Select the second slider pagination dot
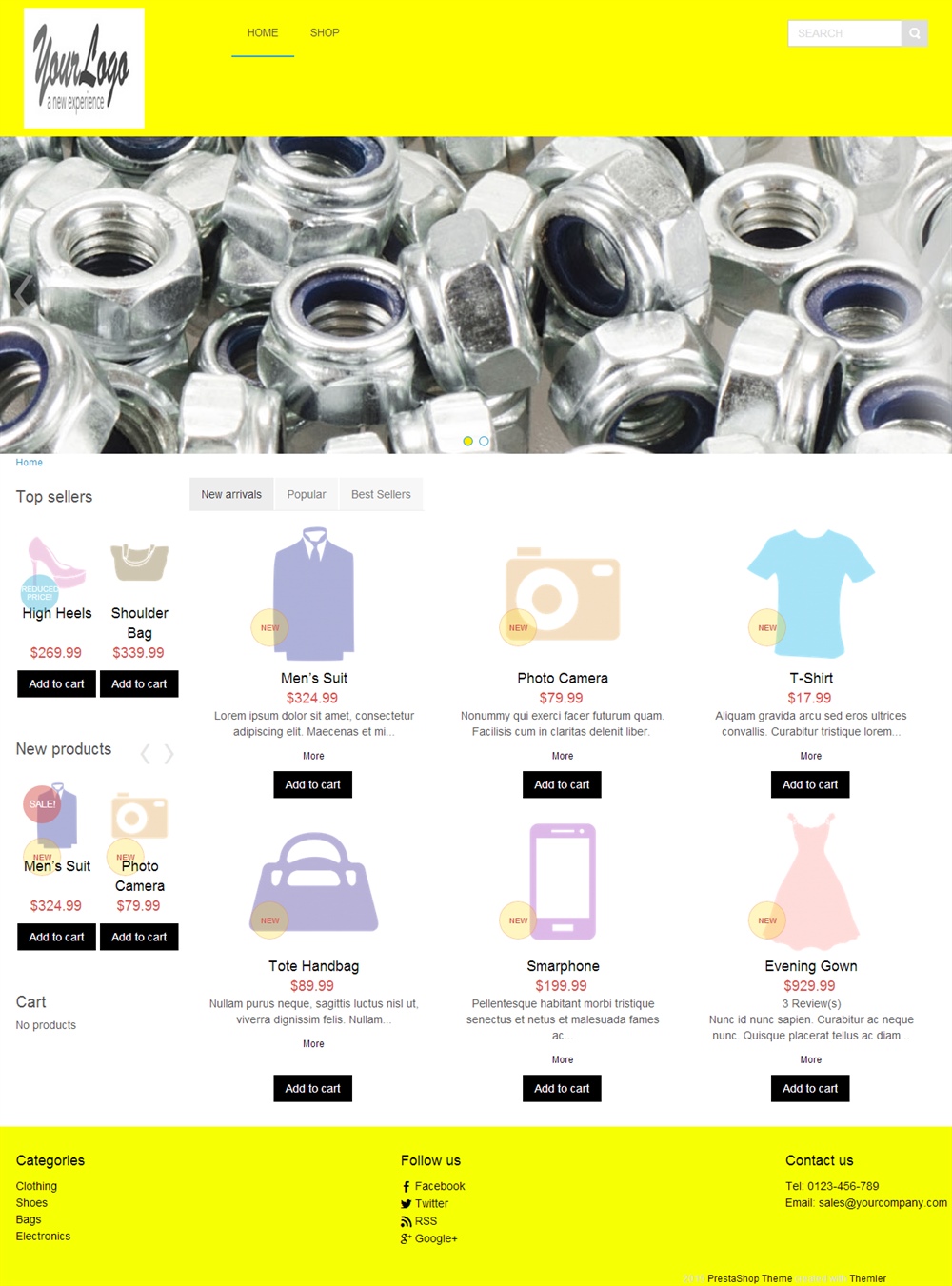 click(484, 442)
